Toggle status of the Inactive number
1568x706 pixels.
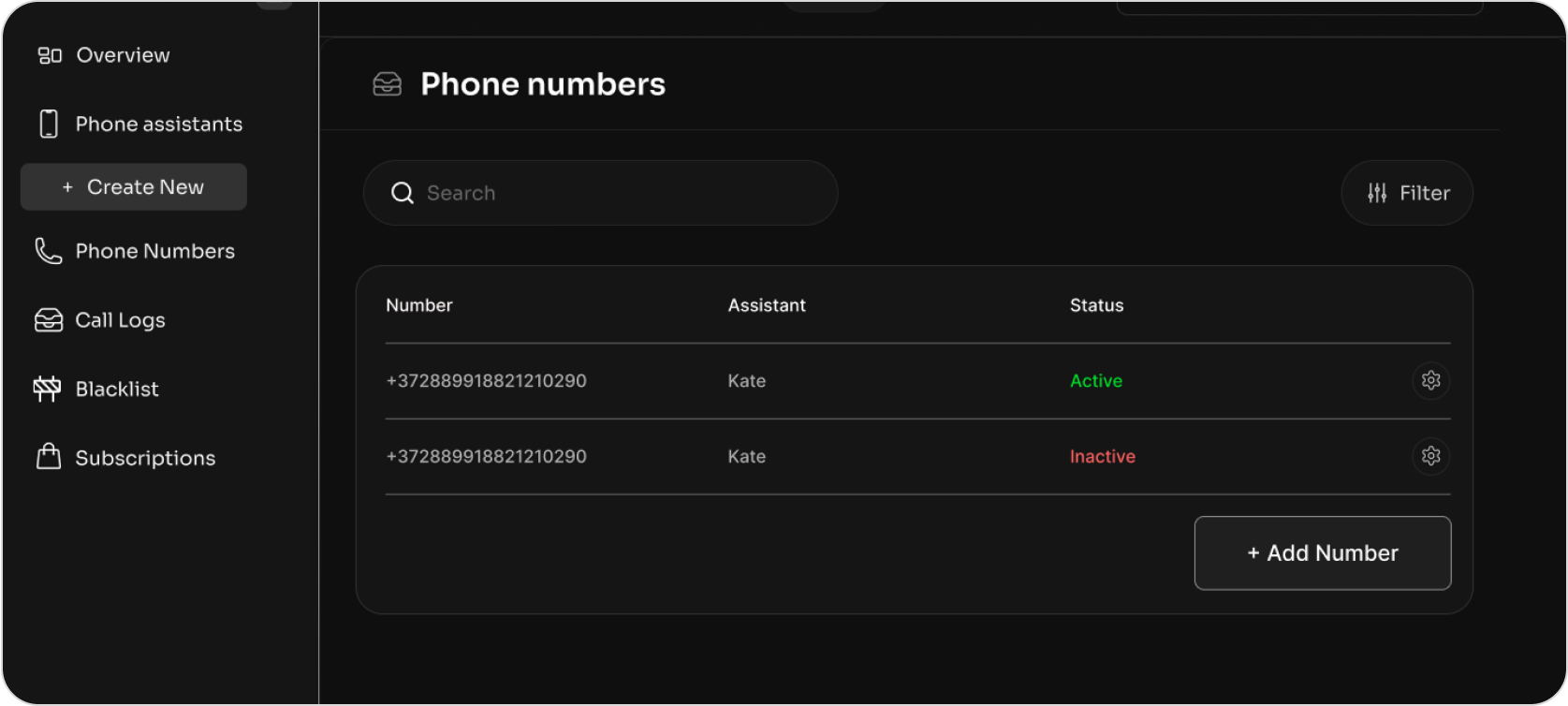1102,456
